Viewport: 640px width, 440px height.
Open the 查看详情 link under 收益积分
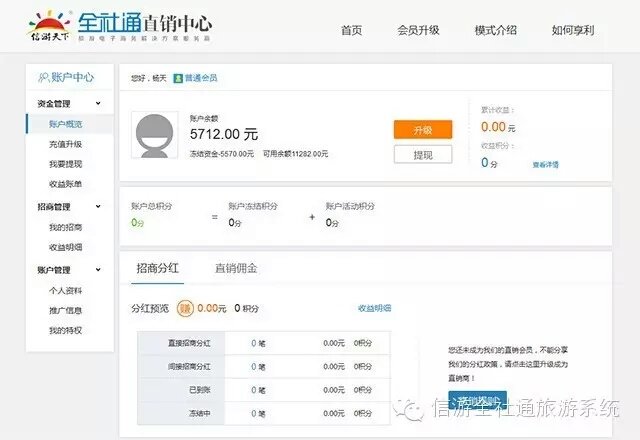tap(545, 164)
